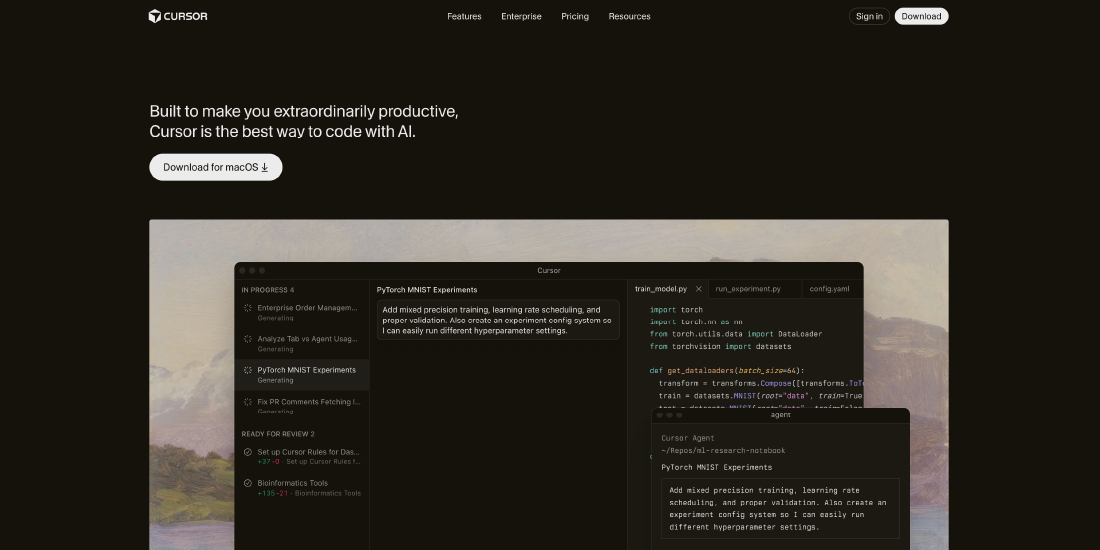Viewport: 1100px width, 550px height.
Task: Click the Download button in the header
Action: pyautogui.click(x=921, y=16)
